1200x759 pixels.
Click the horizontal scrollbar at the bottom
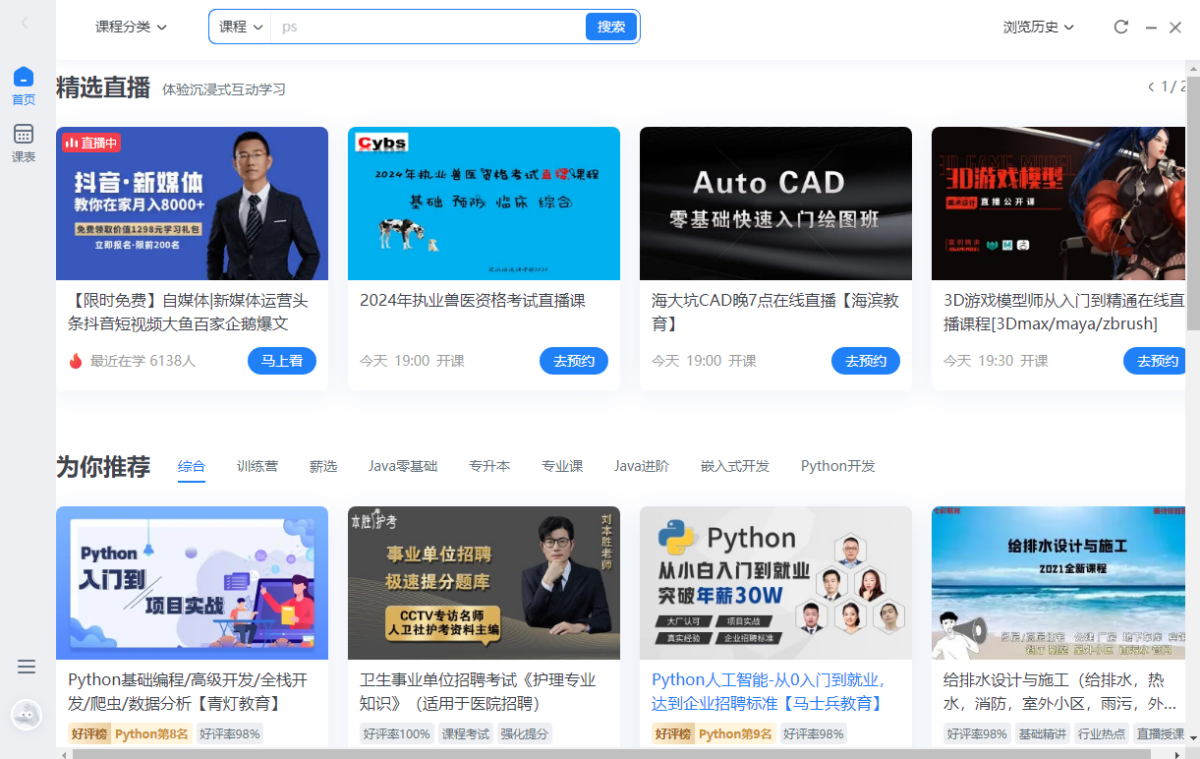click(x=600, y=753)
